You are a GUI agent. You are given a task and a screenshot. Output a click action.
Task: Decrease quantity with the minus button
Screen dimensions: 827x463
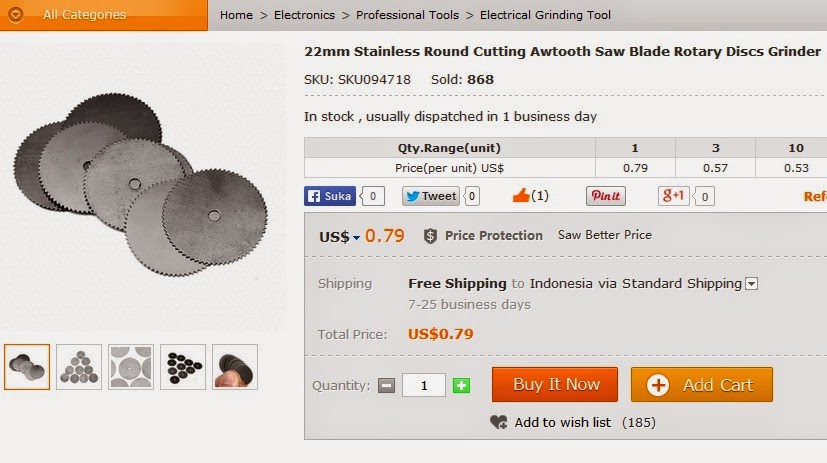386,385
